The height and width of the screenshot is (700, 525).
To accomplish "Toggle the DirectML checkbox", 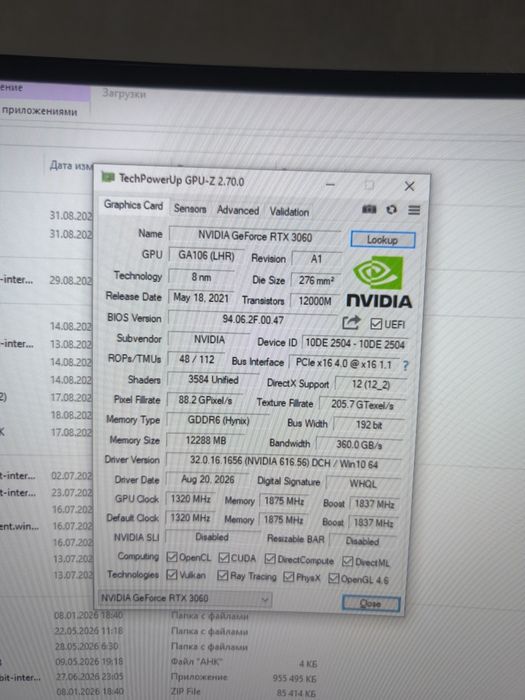I will point(347,561).
